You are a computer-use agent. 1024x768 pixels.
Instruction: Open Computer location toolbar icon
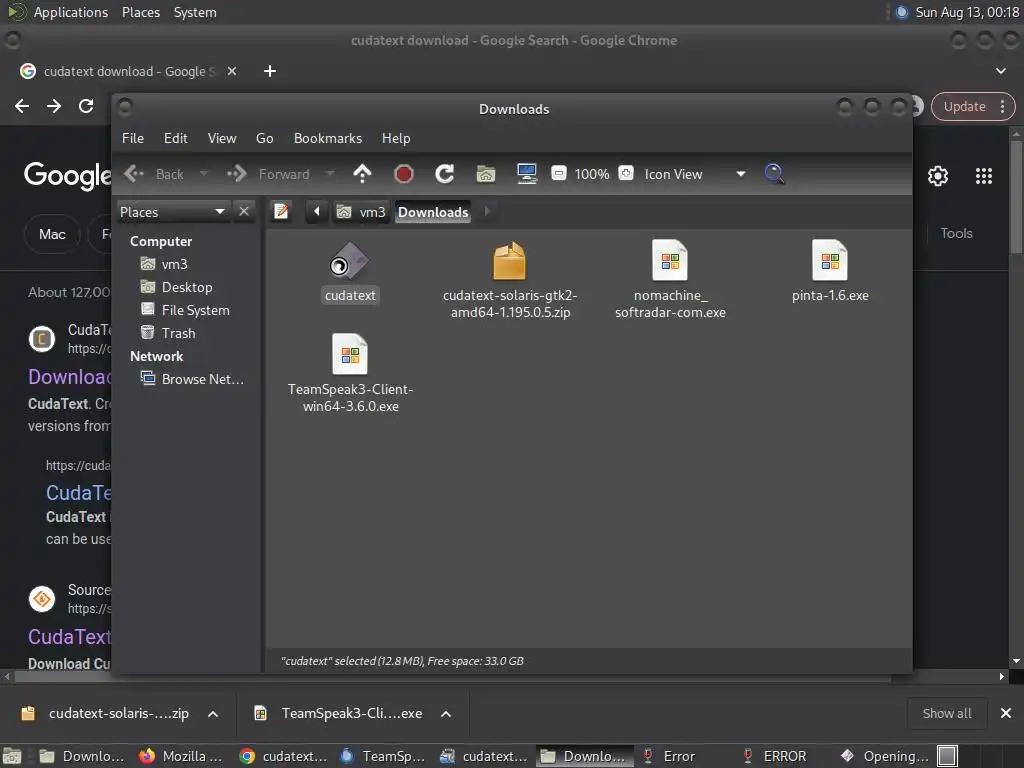[x=526, y=174]
